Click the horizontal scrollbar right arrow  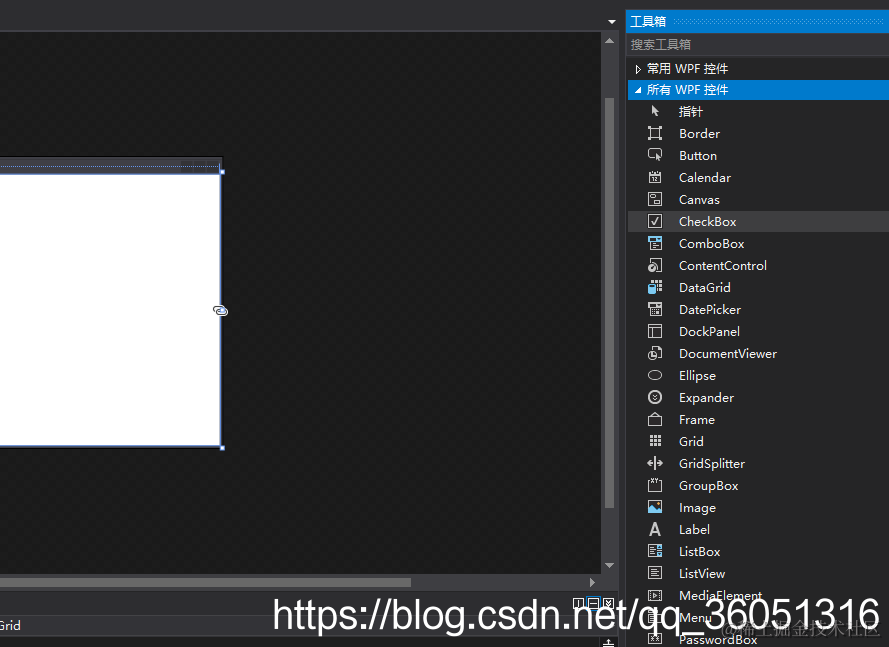pos(592,582)
